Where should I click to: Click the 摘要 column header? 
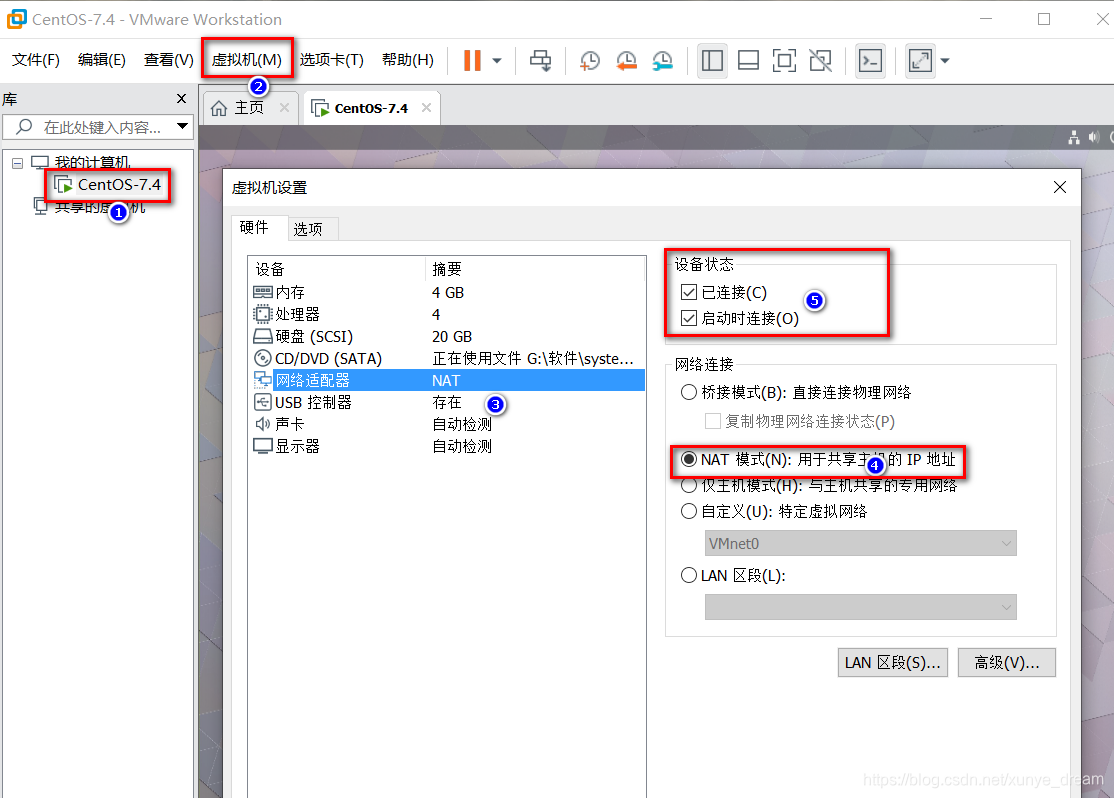click(x=535, y=269)
